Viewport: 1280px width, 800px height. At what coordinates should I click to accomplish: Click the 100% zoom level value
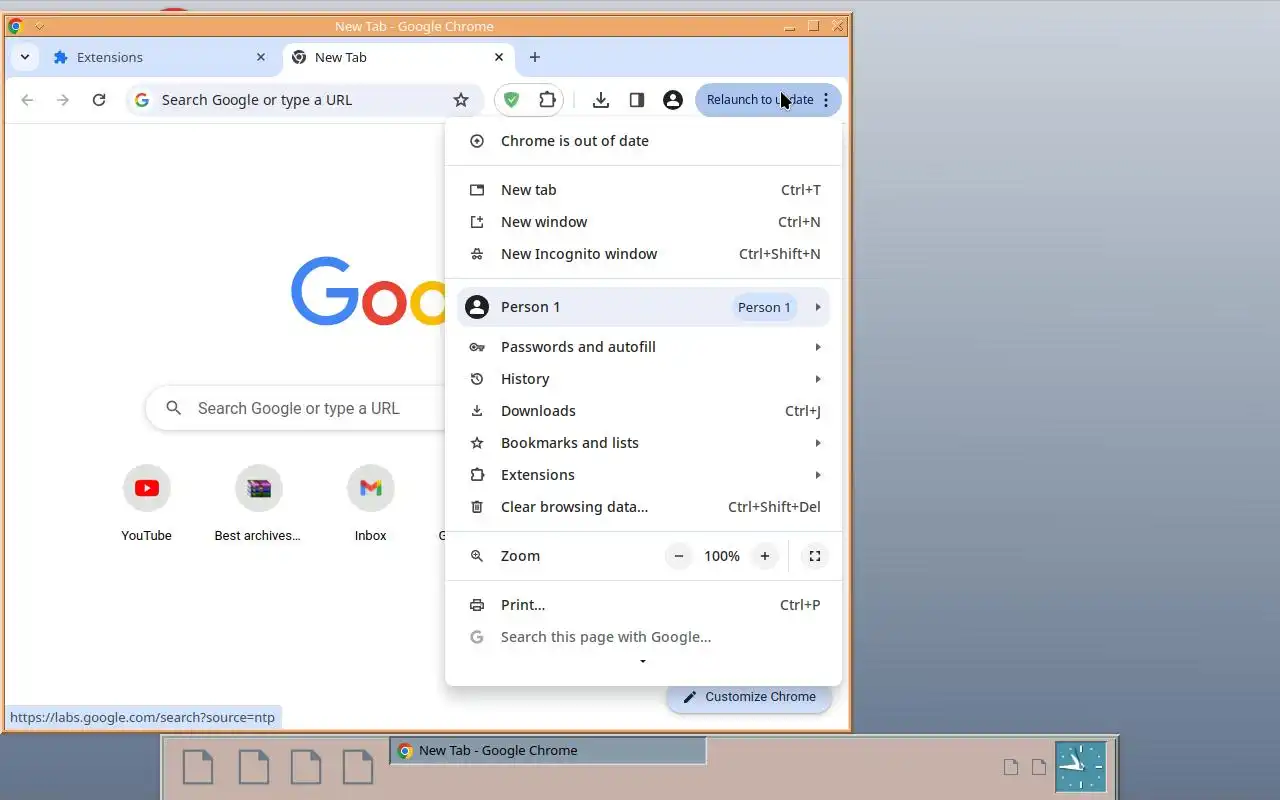pos(722,556)
